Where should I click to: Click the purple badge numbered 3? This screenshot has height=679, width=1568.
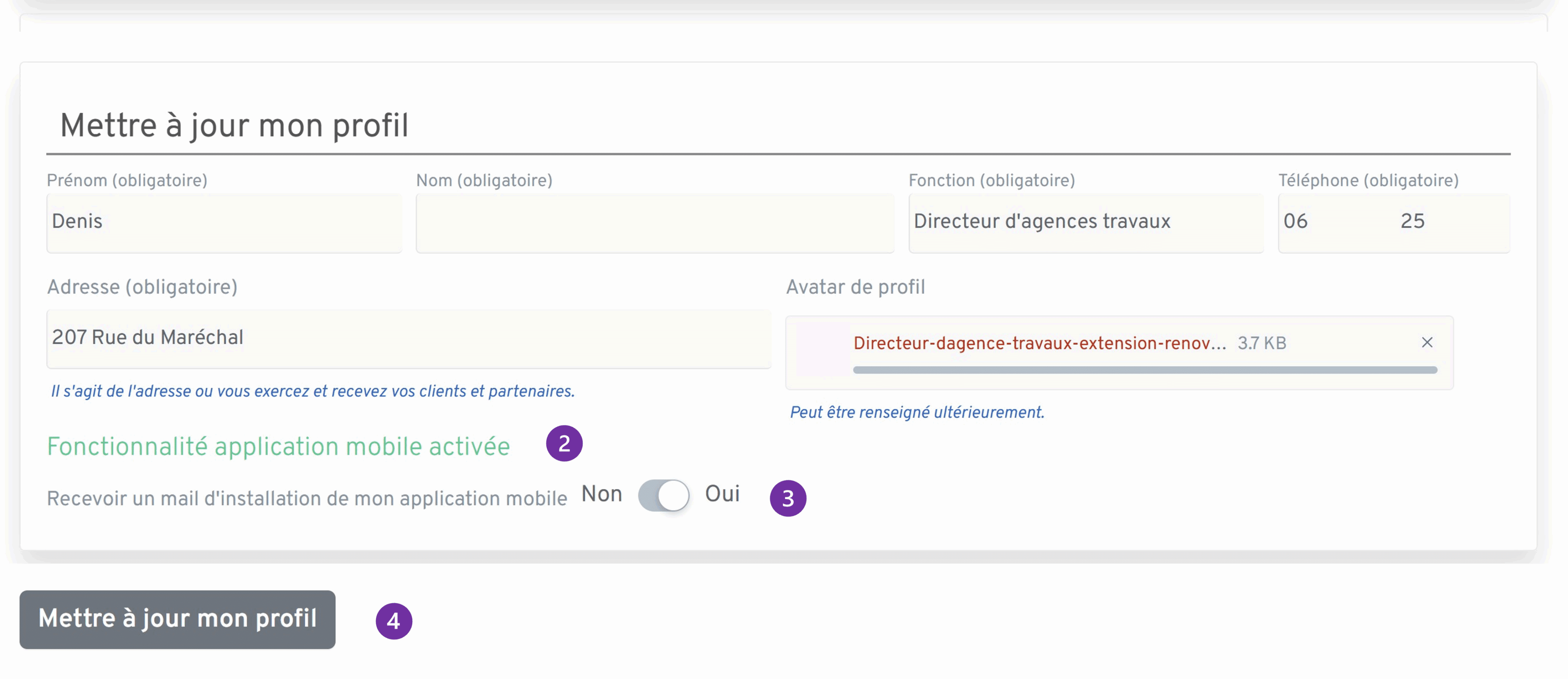pyautogui.click(x=788, y=498)
